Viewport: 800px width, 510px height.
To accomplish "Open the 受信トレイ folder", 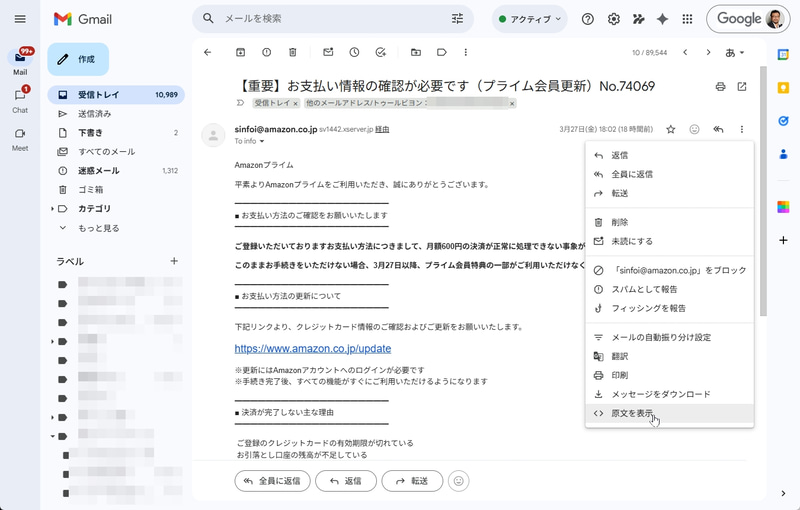I will coord(116,95).
